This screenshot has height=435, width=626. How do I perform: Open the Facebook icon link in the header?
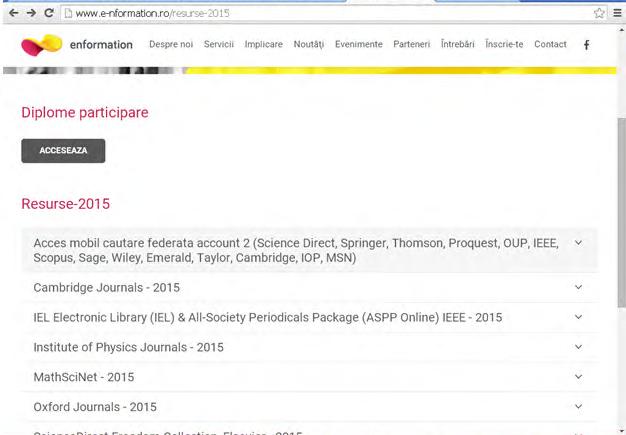click(x=586, y=45)
